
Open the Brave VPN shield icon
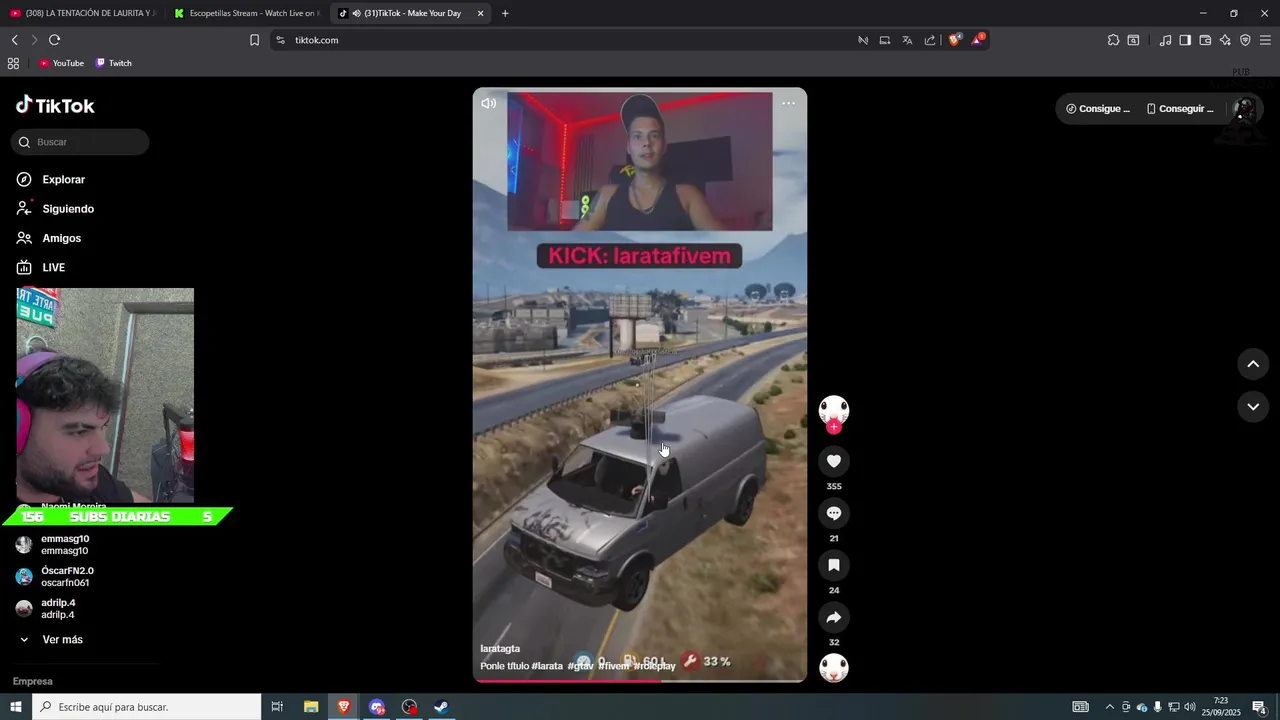coord(1245,40)
